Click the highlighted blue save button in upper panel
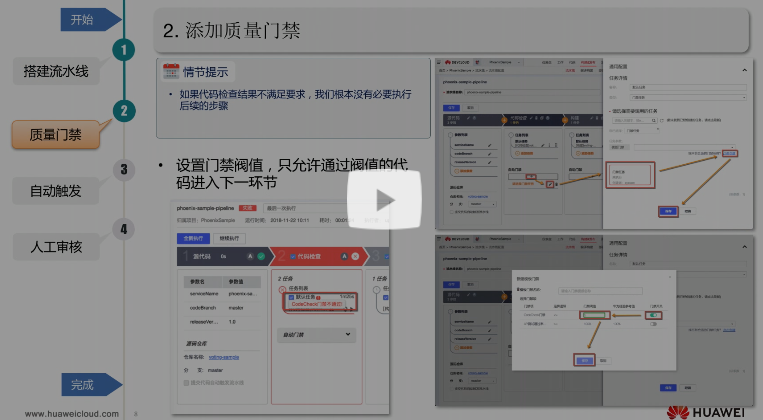Screen dimensions: 763x420 668,211
